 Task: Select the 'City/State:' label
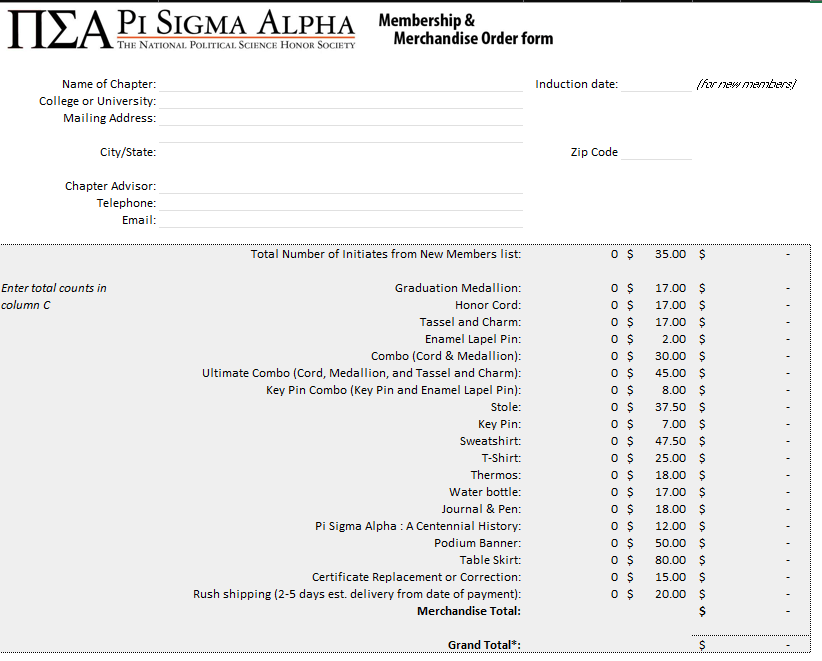pos(128,152)
